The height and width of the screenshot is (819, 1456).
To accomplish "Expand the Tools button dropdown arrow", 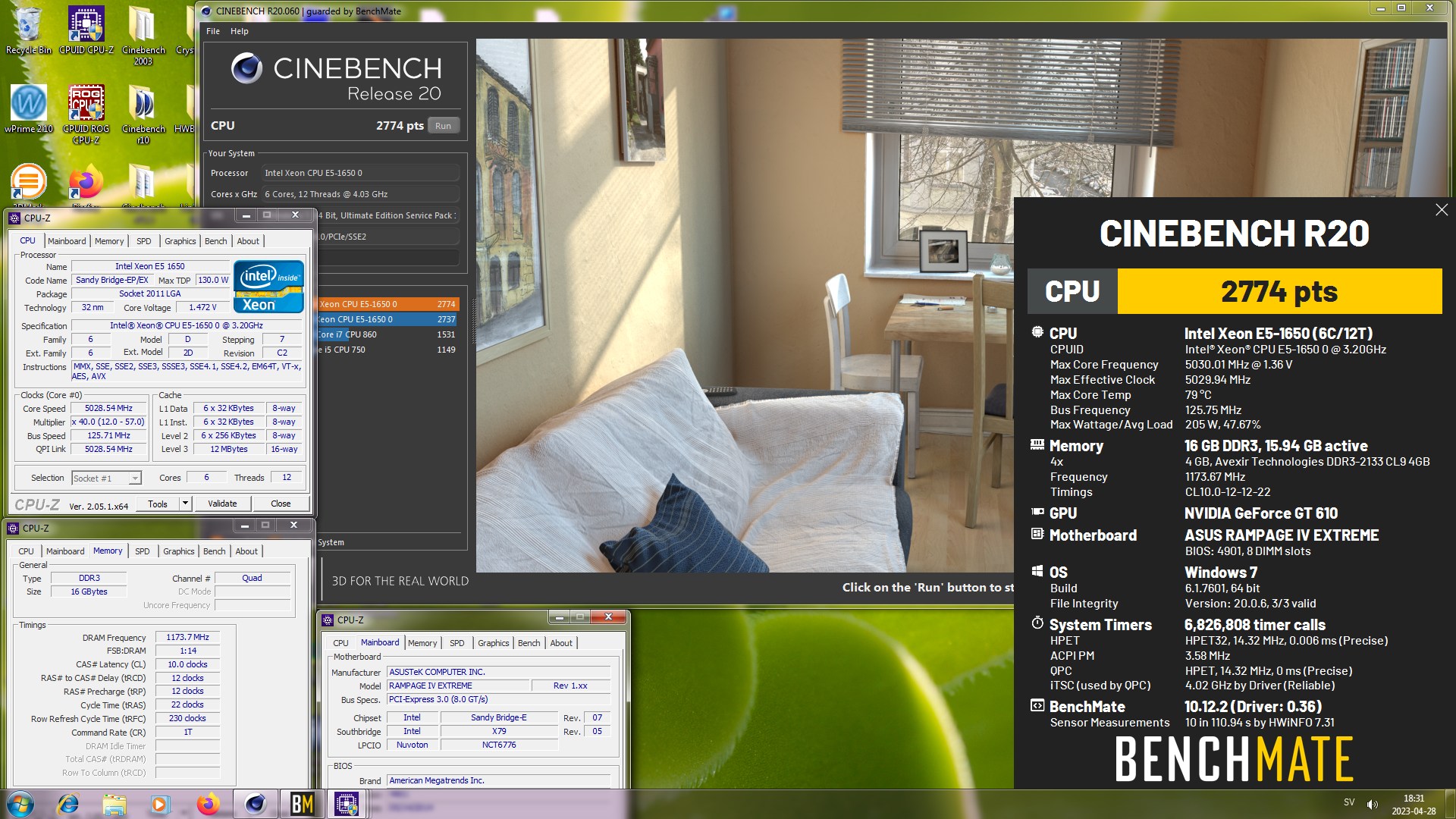I will tap(184, 504).
